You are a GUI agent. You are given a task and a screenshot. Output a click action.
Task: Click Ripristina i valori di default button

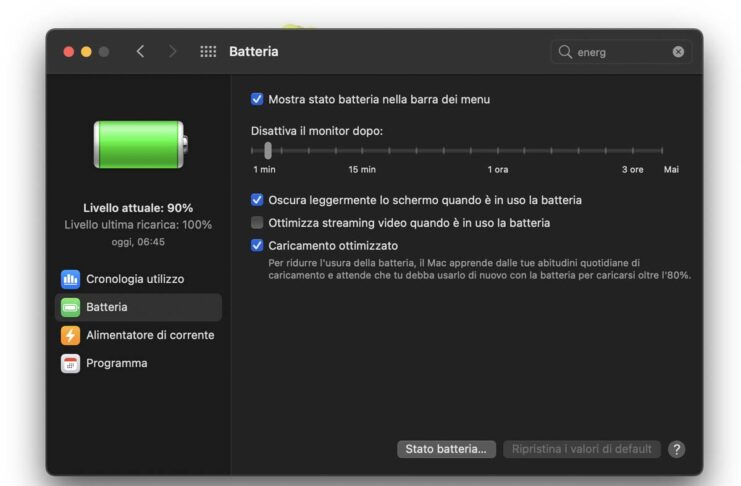581,449
